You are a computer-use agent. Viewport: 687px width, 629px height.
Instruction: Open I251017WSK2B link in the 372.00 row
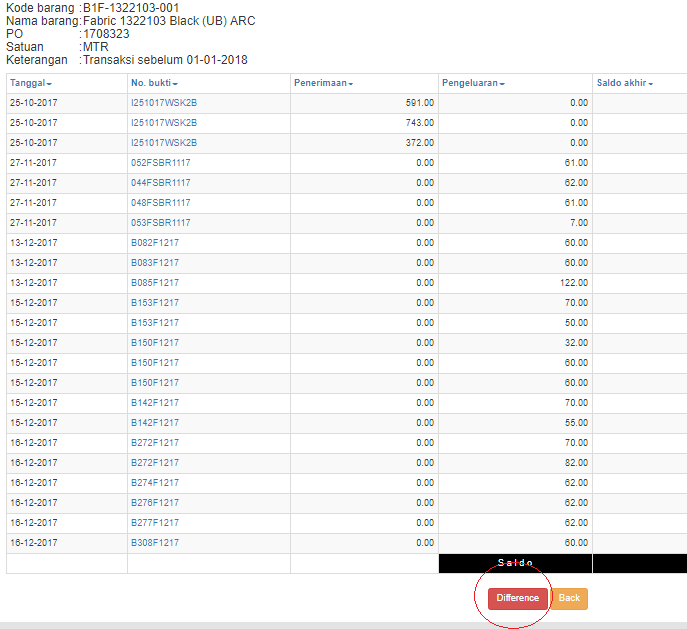(164, 143)
